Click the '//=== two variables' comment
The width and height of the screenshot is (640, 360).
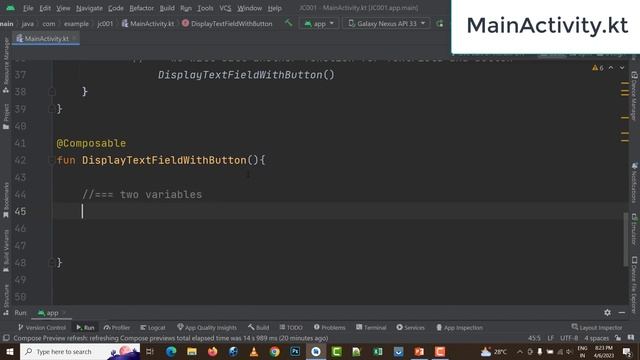pos(142,194)
